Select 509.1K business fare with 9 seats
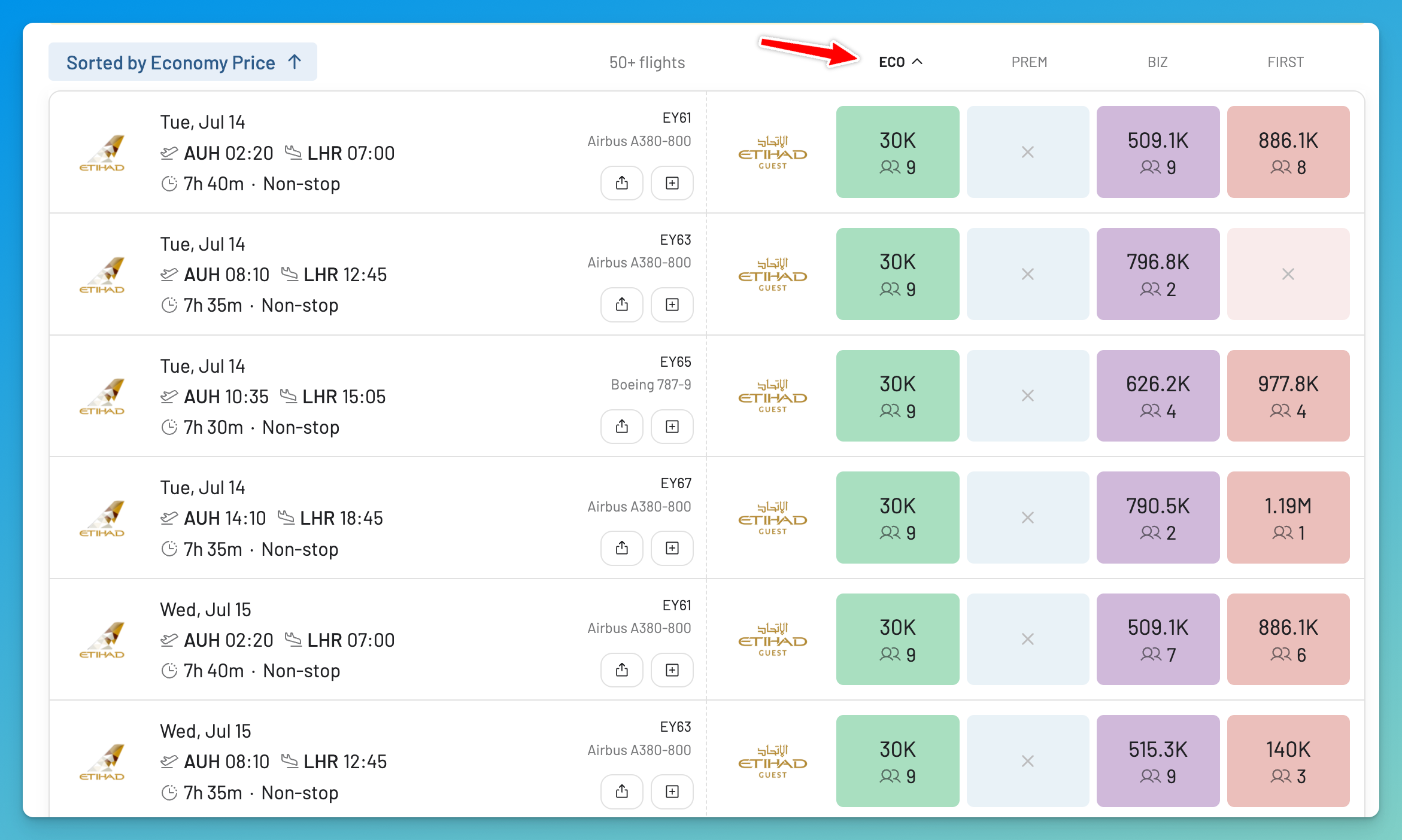This screenshot has width=1402, height=840. click(x=1158, y=152)
